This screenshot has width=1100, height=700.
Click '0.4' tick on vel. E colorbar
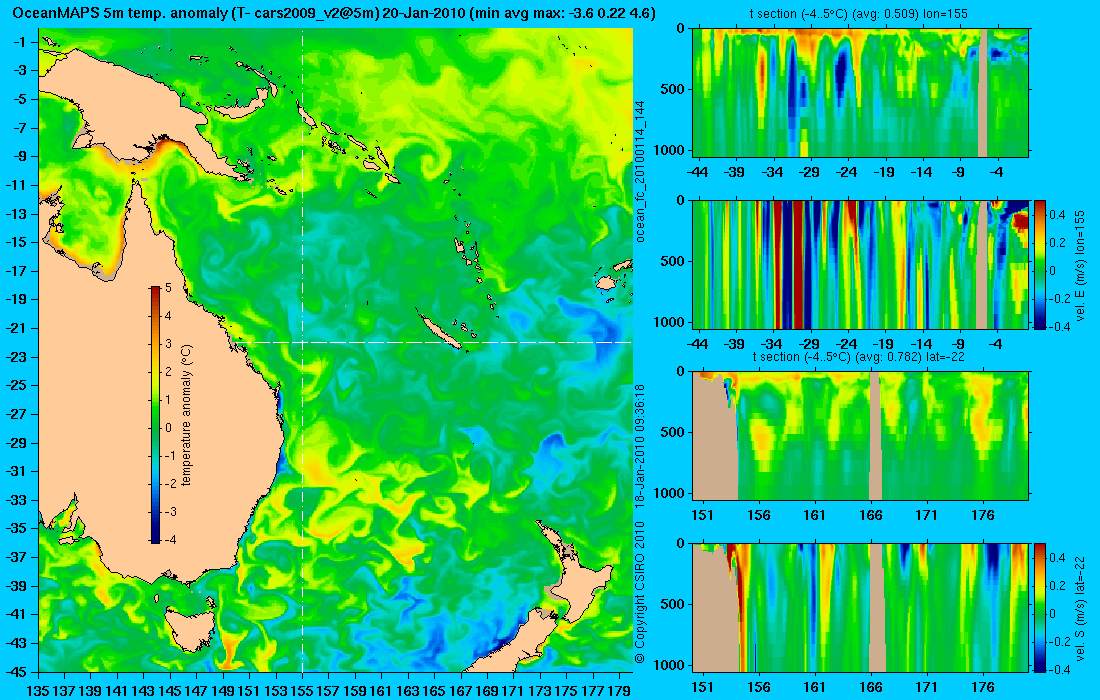[1057, 214]
